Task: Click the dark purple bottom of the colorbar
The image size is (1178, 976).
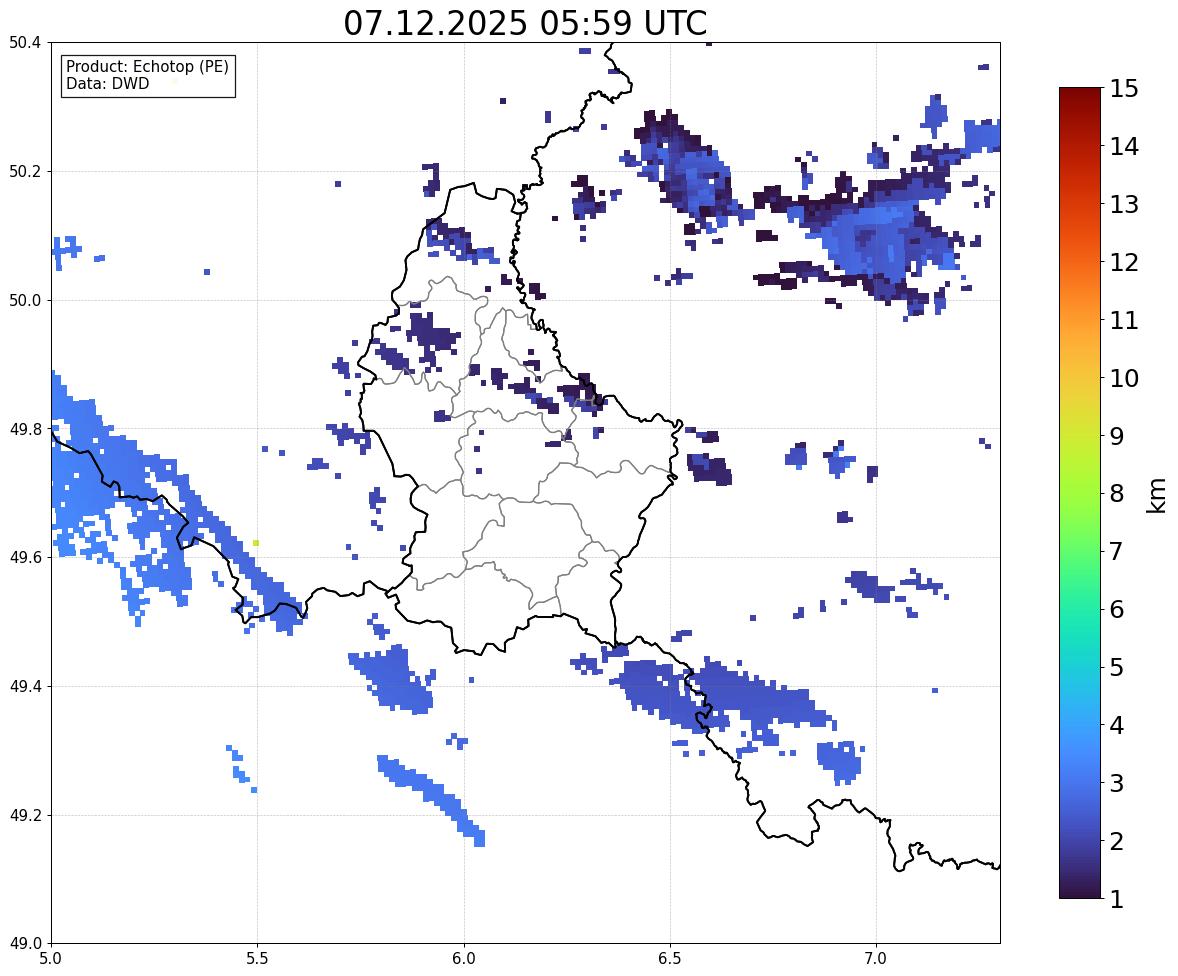Action: pos(1080,890)
